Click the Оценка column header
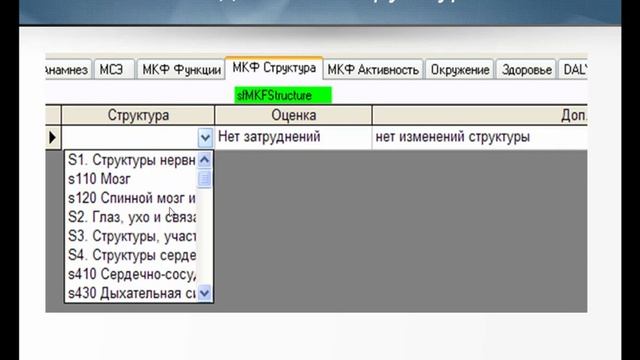640x360 pixels. click(x=293, y=115)
